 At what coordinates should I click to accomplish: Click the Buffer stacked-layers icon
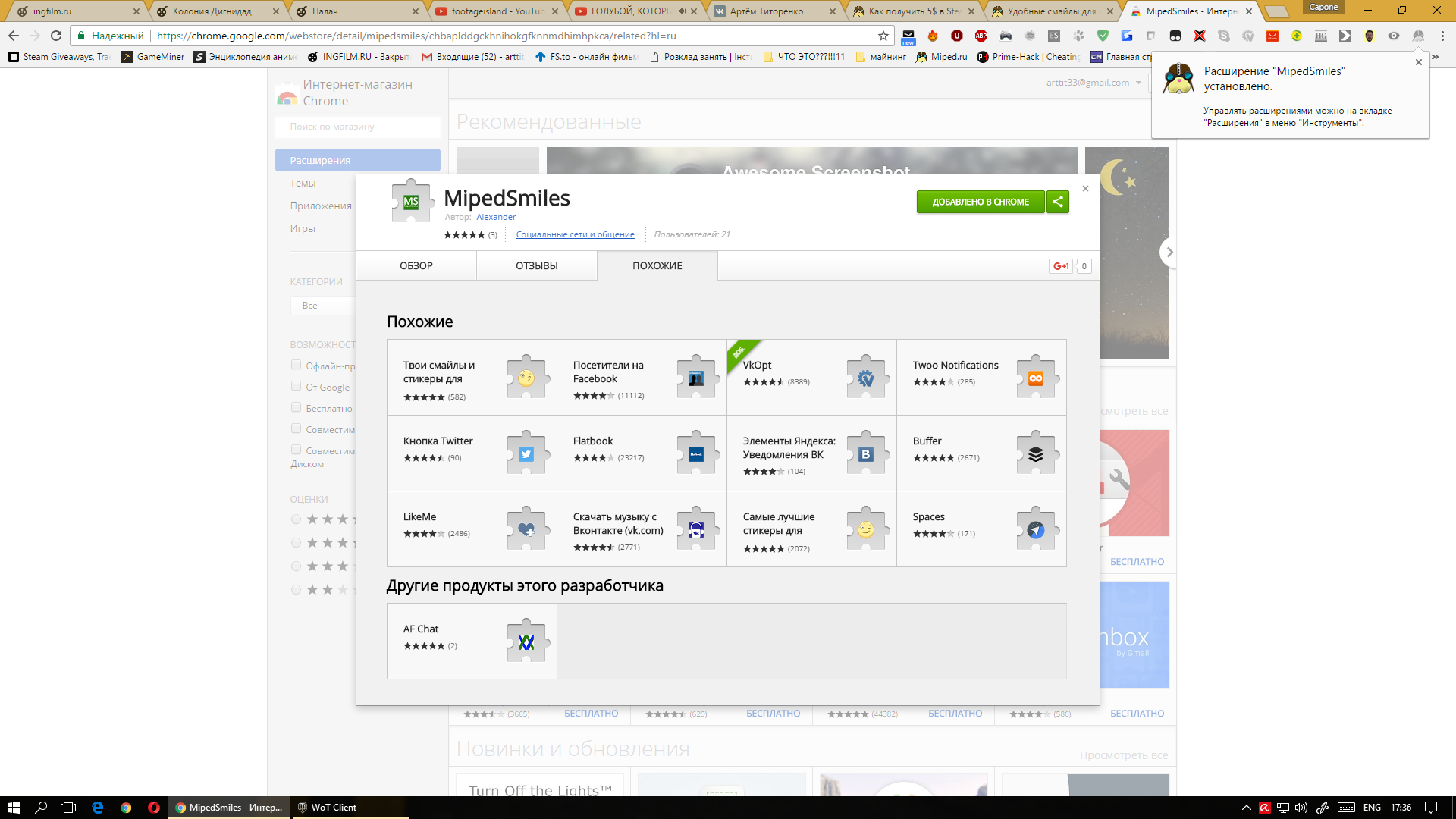[1036, 454]
